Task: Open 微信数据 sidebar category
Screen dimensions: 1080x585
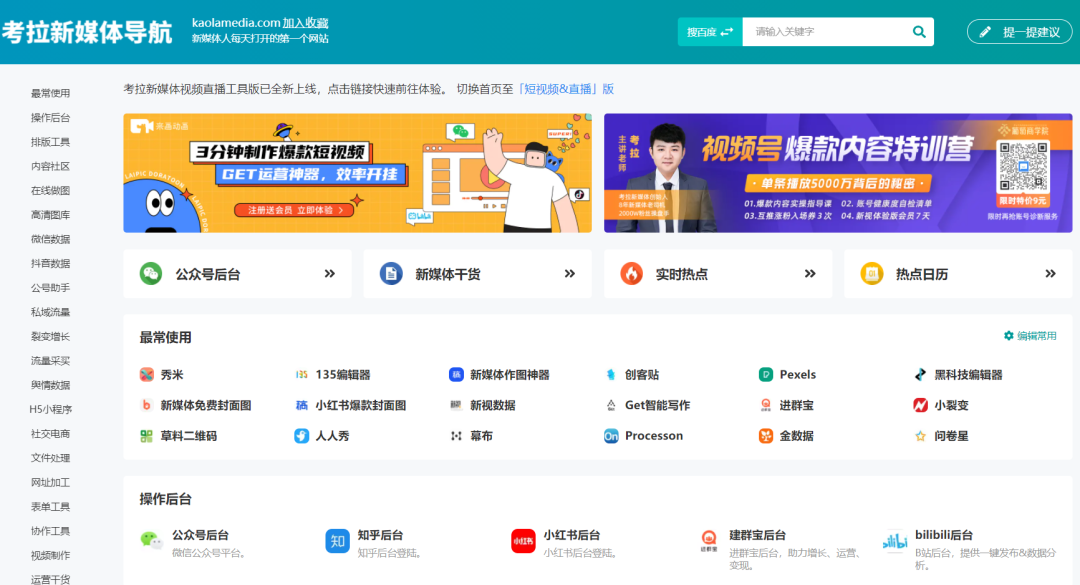Action: pos(50,239)
